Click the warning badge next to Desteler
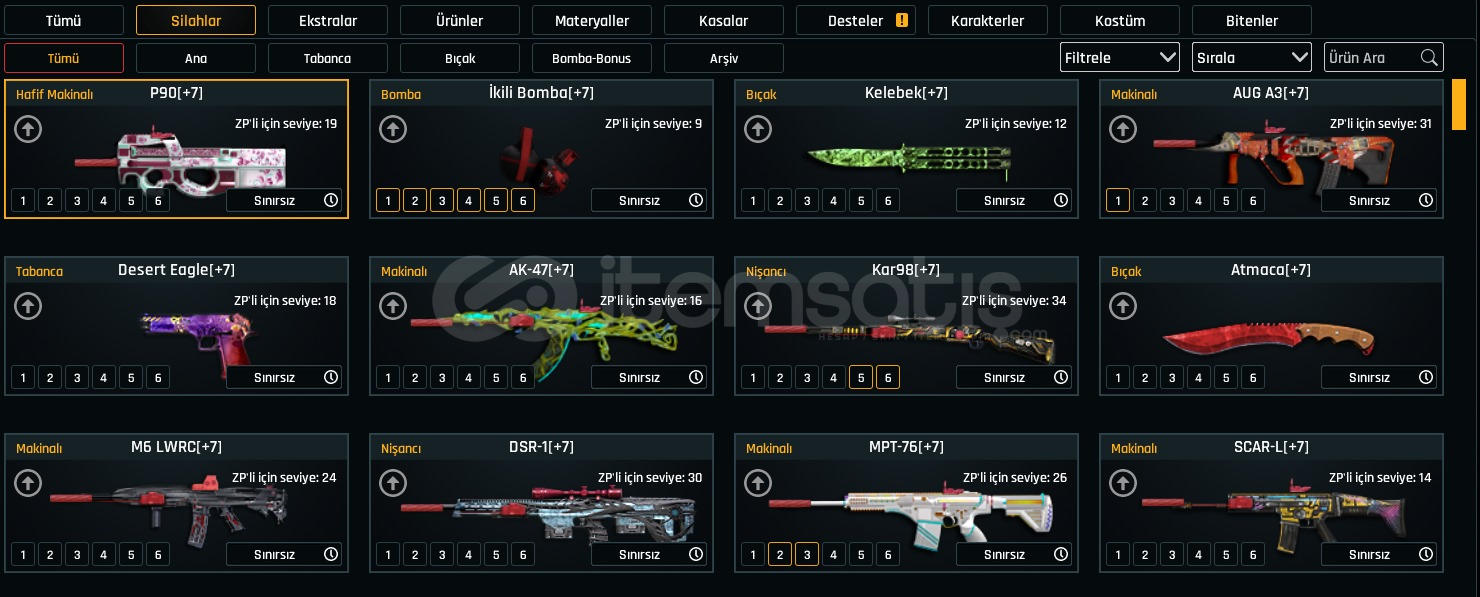Screen dimensions: 1480x597 902,19
